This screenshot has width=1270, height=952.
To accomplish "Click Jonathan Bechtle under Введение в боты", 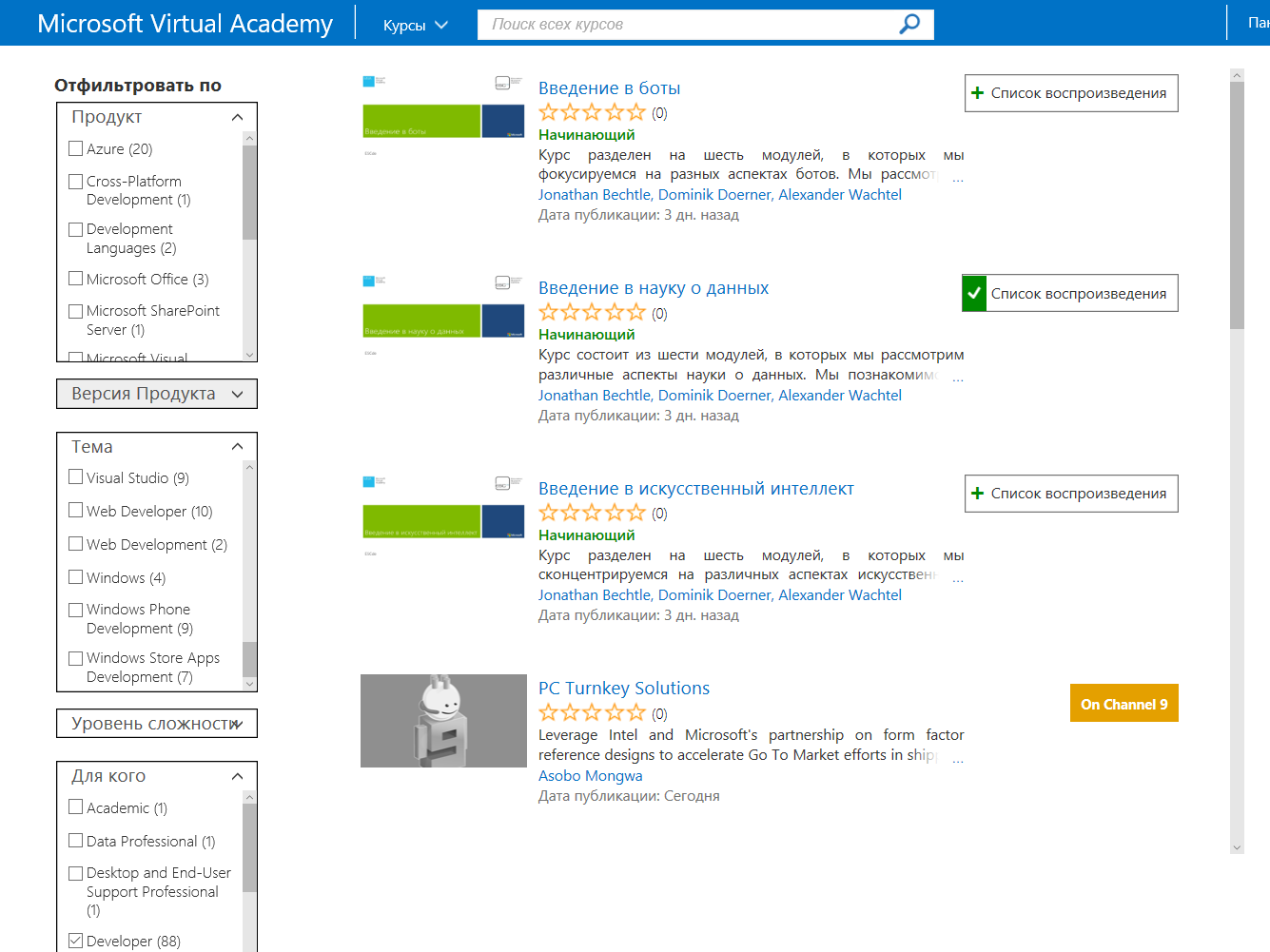I will pos(596,195).
